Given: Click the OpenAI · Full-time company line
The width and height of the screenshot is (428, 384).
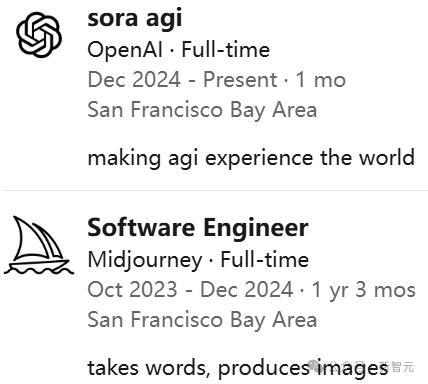Looking at the screenshot, I should click(x=178, y=50).
